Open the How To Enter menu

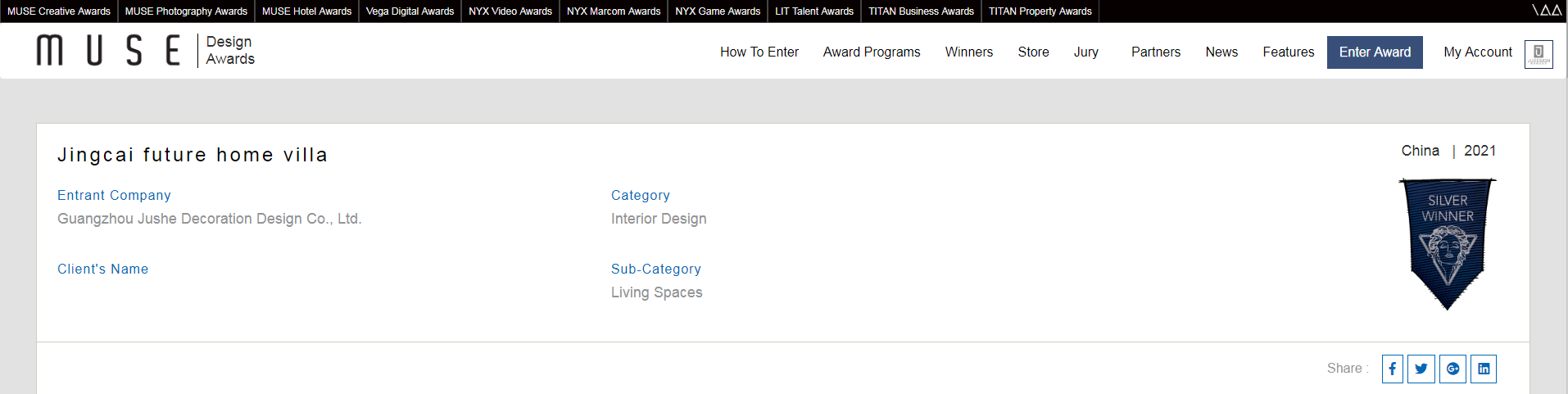759,52
